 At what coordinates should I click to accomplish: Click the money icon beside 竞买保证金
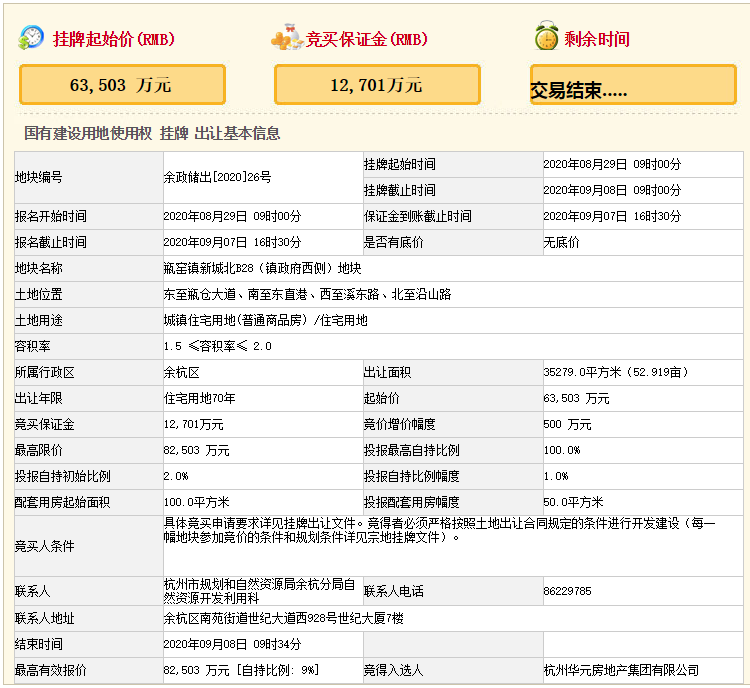(287, 38)
